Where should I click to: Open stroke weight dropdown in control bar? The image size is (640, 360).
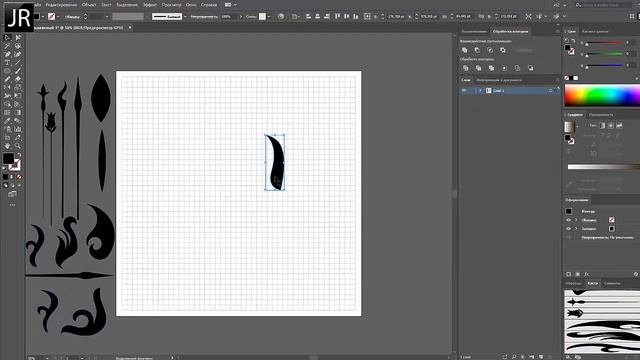tap(107, 17)
